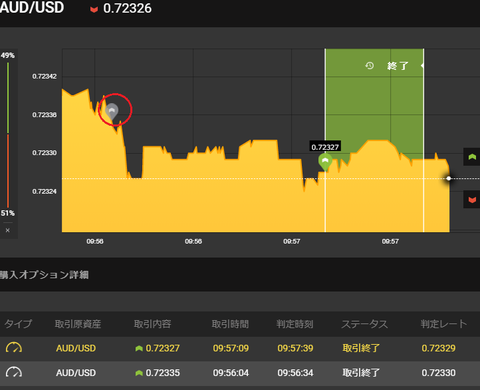The width and height of the screenshot is (480, 390).
Task: Click settlement rate 0.72329
Action: point(438,348)
